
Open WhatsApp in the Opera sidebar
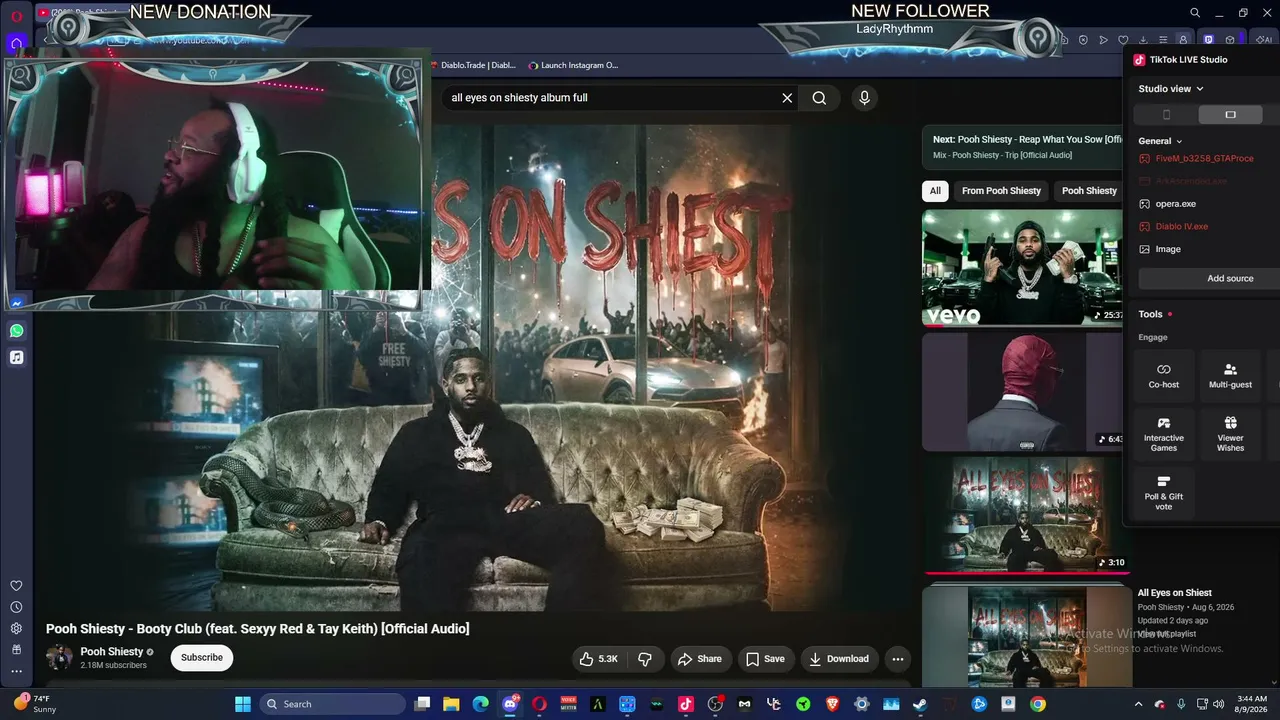pyautogui.click(x=16, y=330)
